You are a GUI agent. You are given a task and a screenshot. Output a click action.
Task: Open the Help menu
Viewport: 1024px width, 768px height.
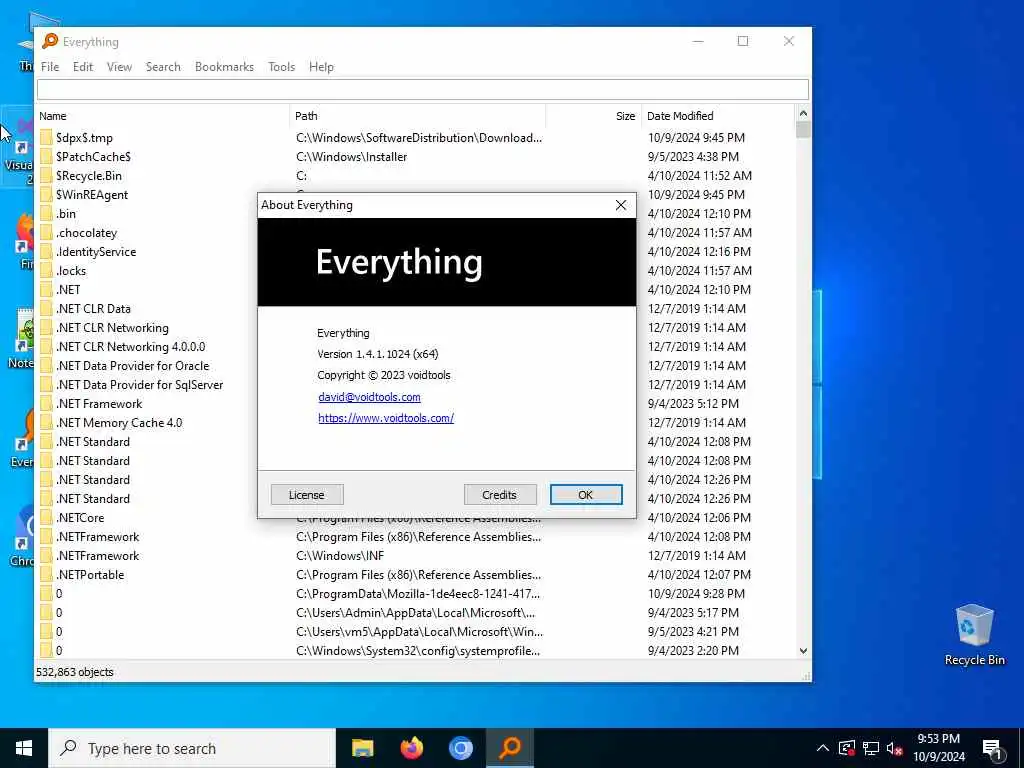(321, 67)
